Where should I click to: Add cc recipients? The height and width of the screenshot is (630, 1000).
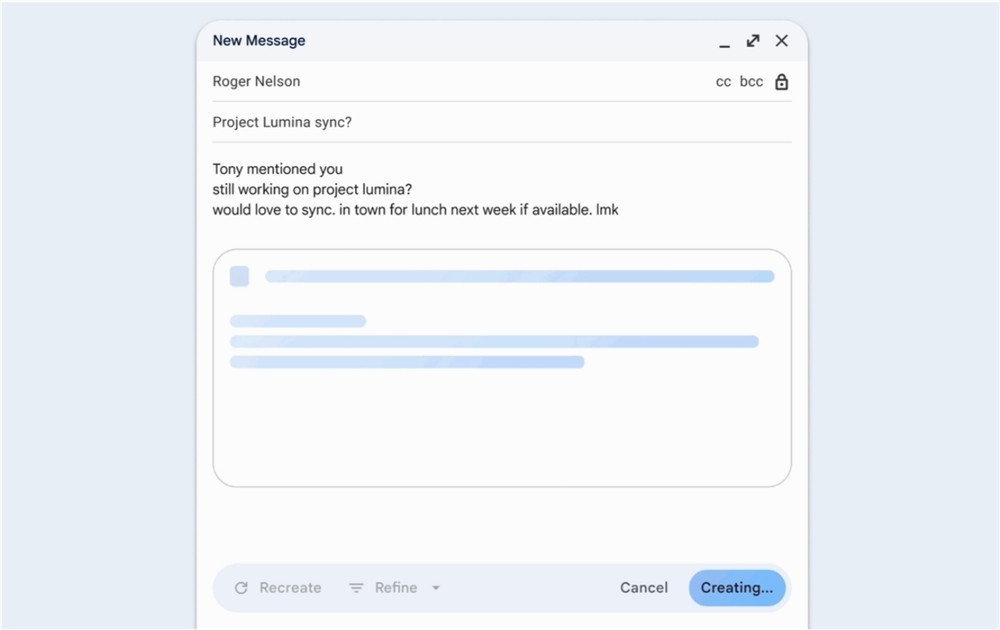(723, 82)
